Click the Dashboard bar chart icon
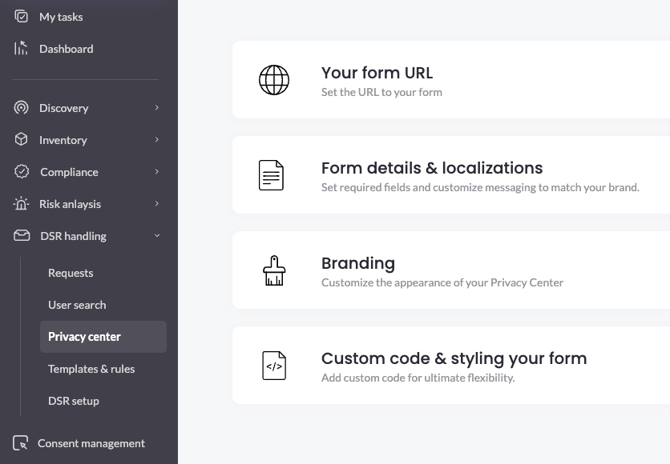 pyautogui.click(x=21, y=48)
